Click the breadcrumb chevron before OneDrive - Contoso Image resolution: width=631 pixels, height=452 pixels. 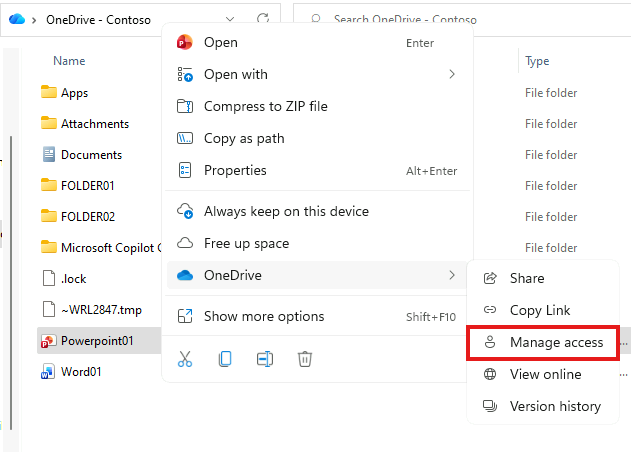pyautogui.click(x=34, y=20)
